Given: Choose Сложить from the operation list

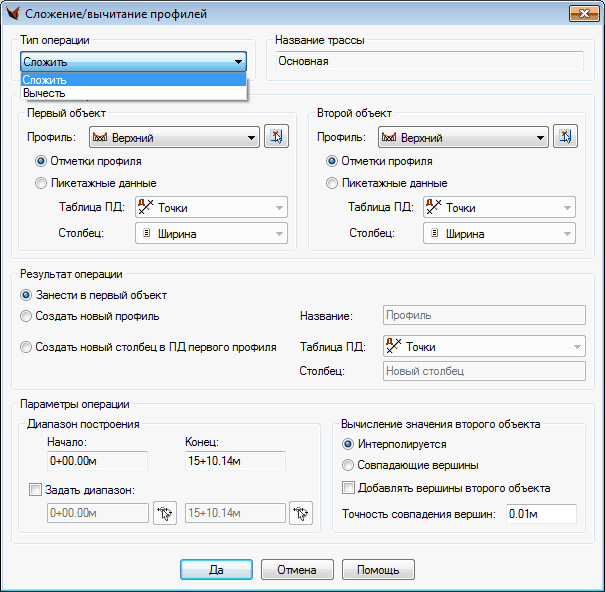Looking at the screenshot, I should (x=45, y=80).
